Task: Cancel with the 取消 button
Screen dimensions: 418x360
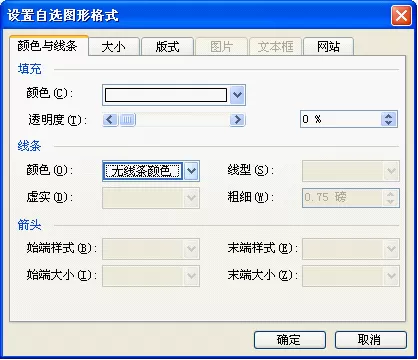Action: click(371, 340)
